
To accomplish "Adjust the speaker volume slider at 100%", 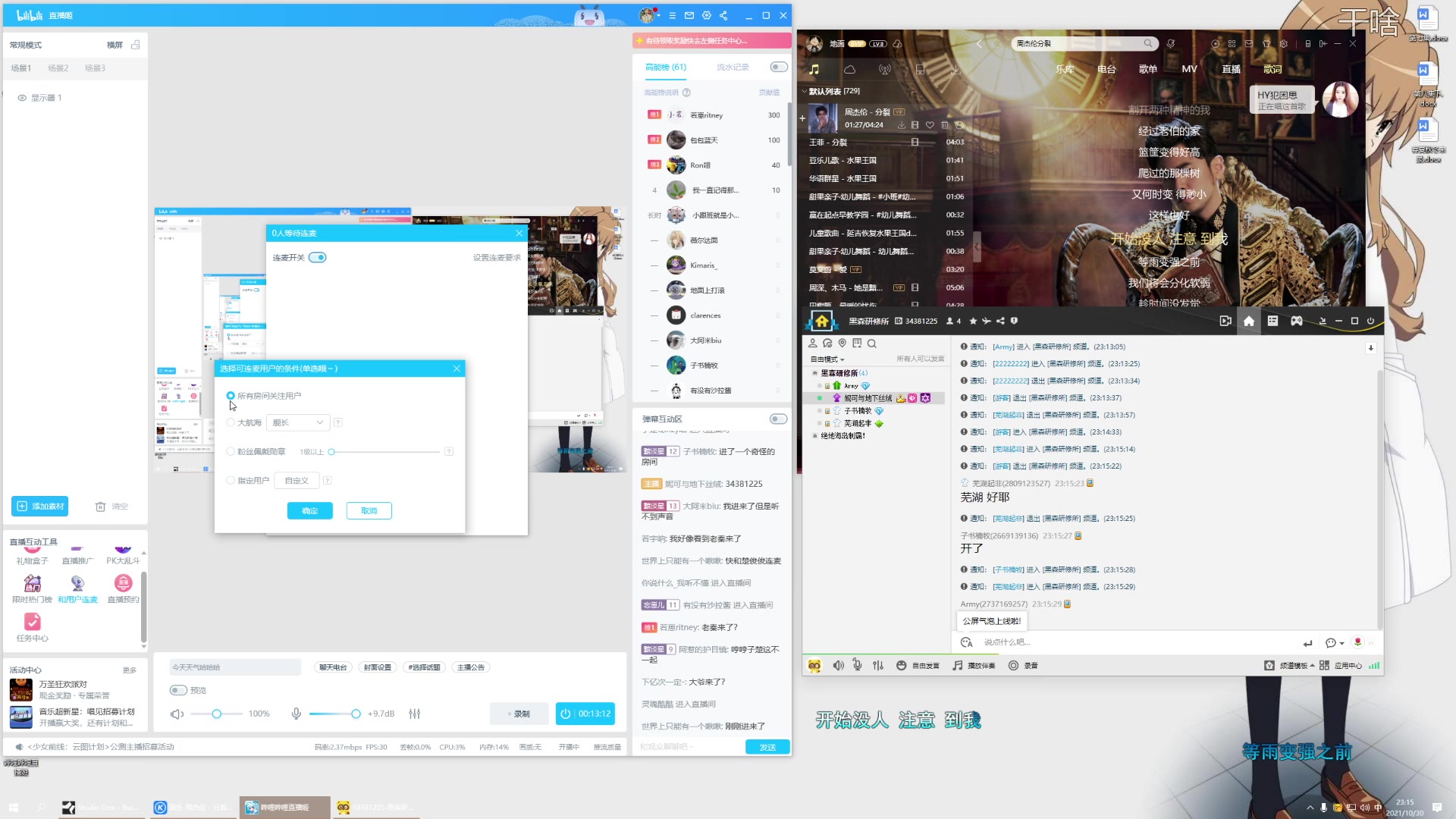I will click(216, 714).
